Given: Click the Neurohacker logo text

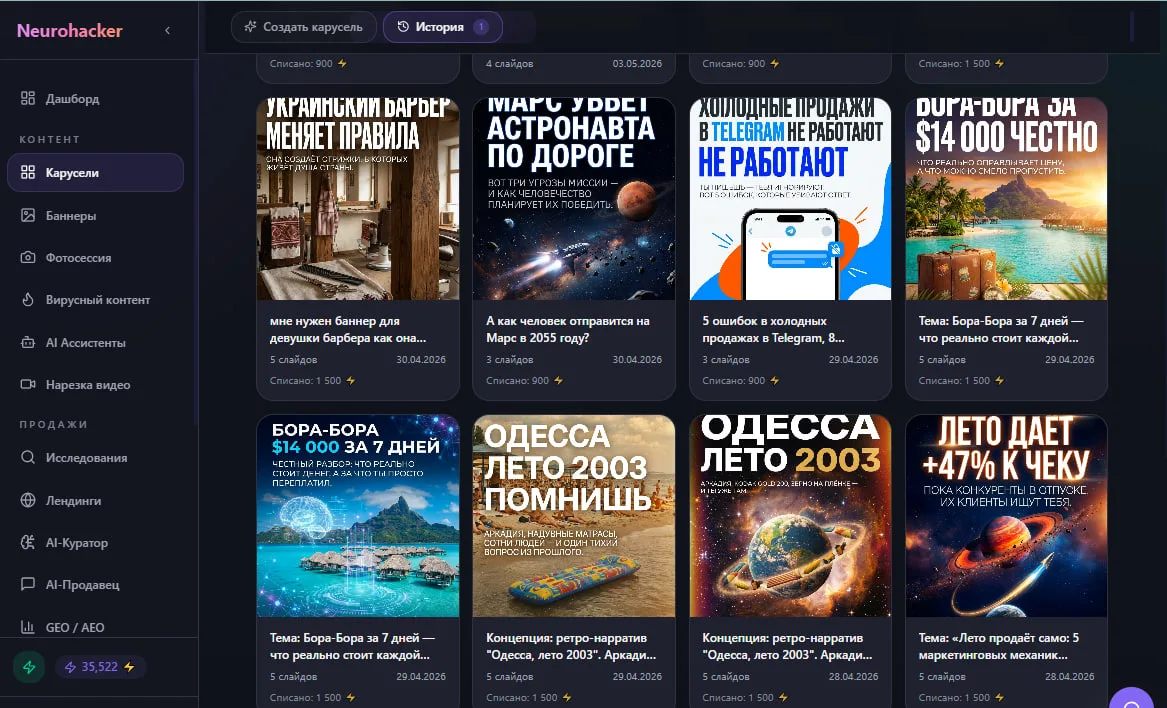Looking at the screenshot, I should click(69, 31).
